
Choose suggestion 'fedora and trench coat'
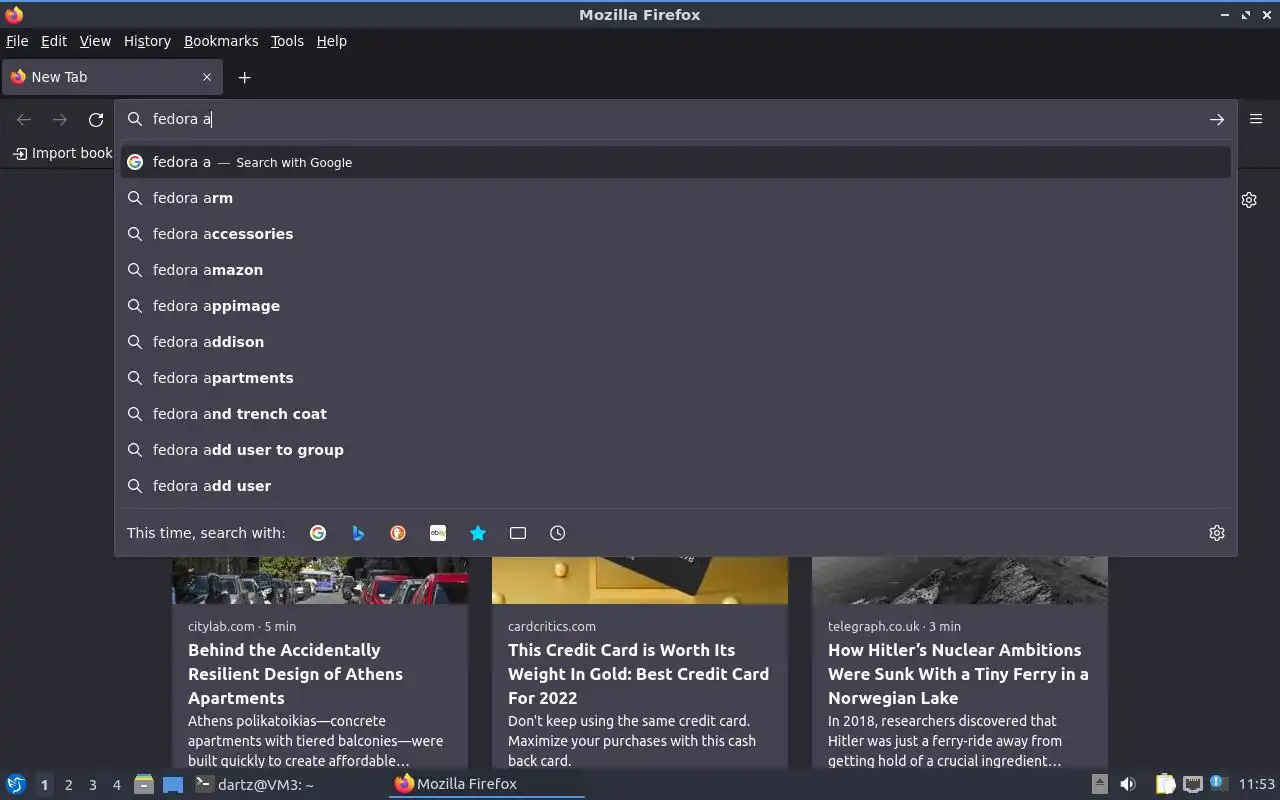click(675, 414)
